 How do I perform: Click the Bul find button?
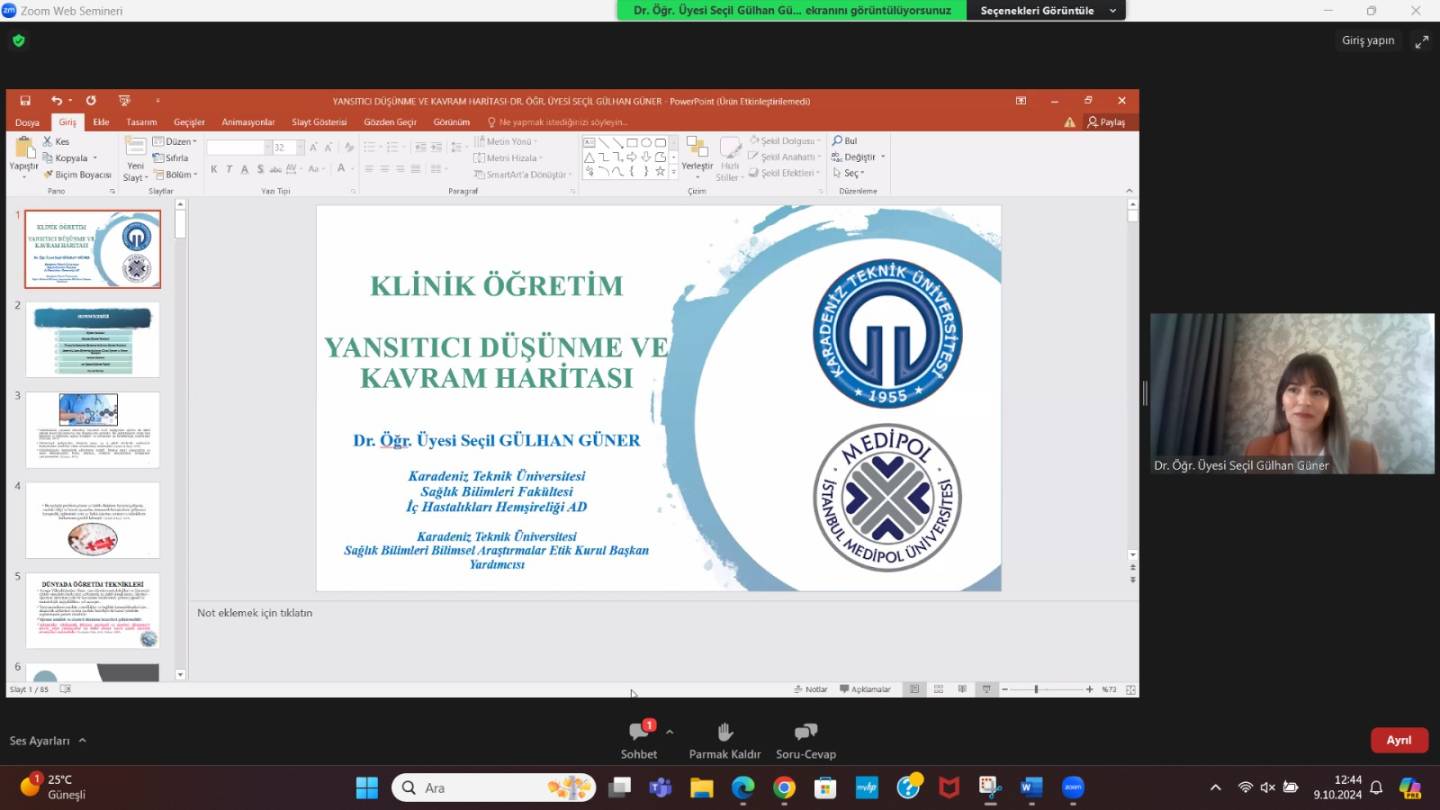click(x=845, y=141)
